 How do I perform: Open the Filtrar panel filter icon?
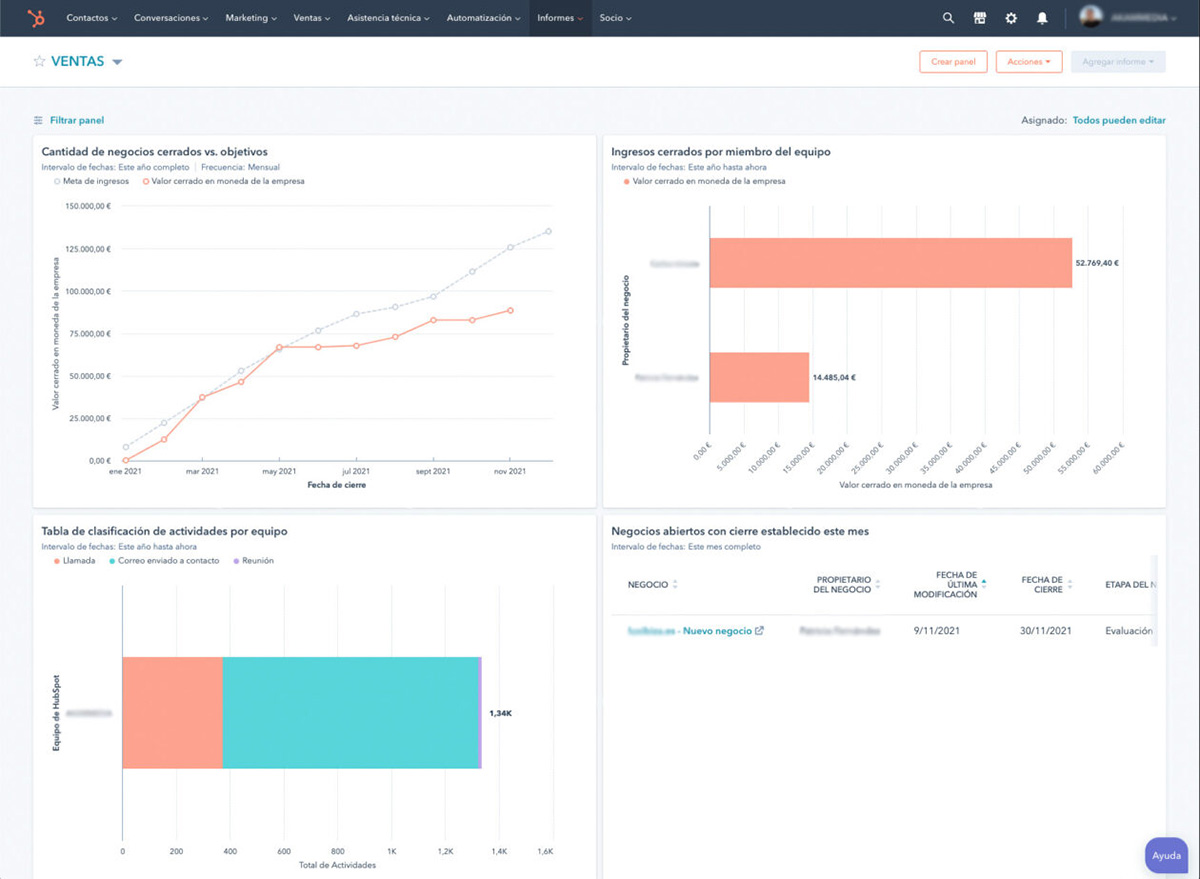(x=38, y=120)
